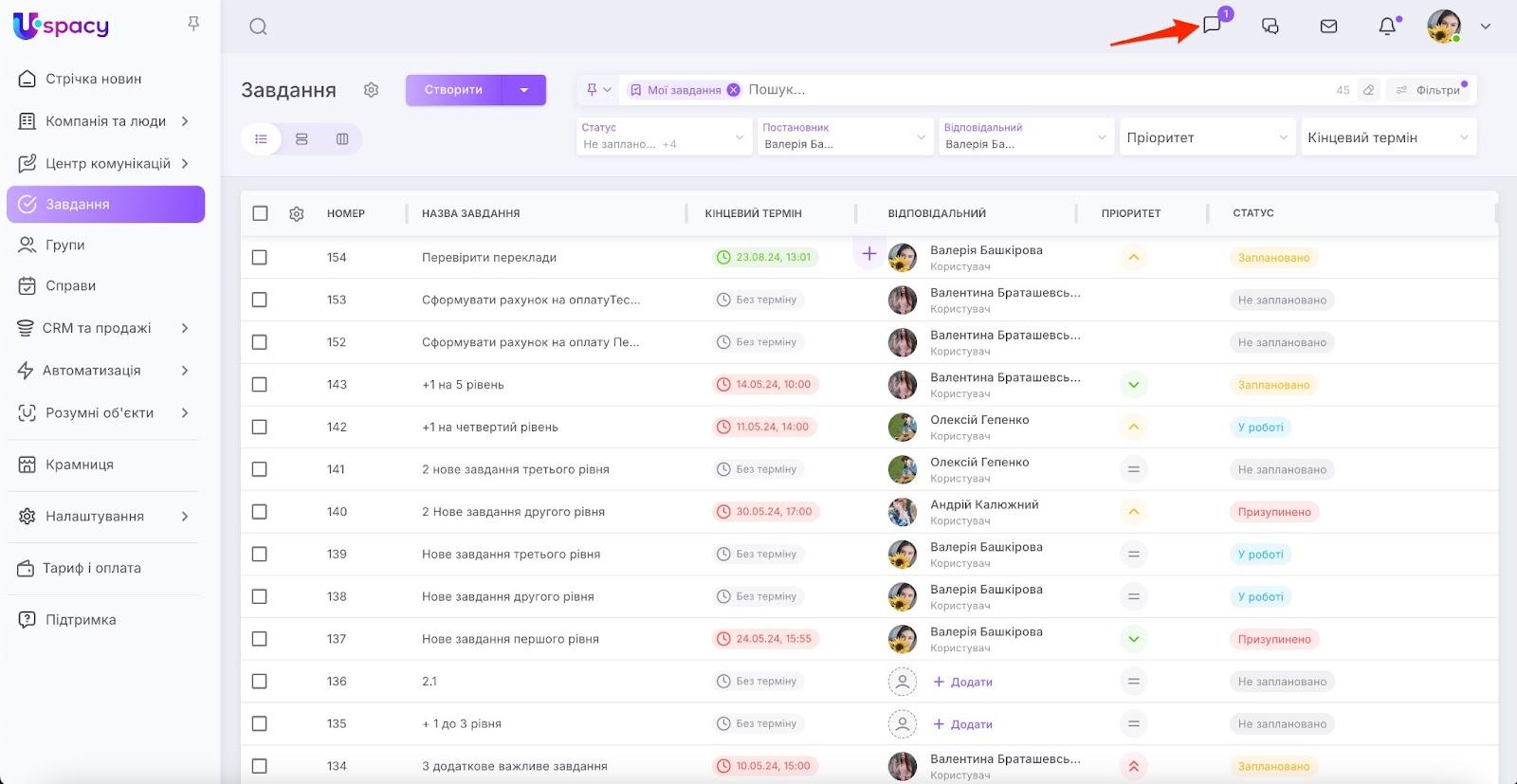Open priority icon for task 137
Image resolution: width=1517 pixels, height=784 pixels.
(1133, 639)
